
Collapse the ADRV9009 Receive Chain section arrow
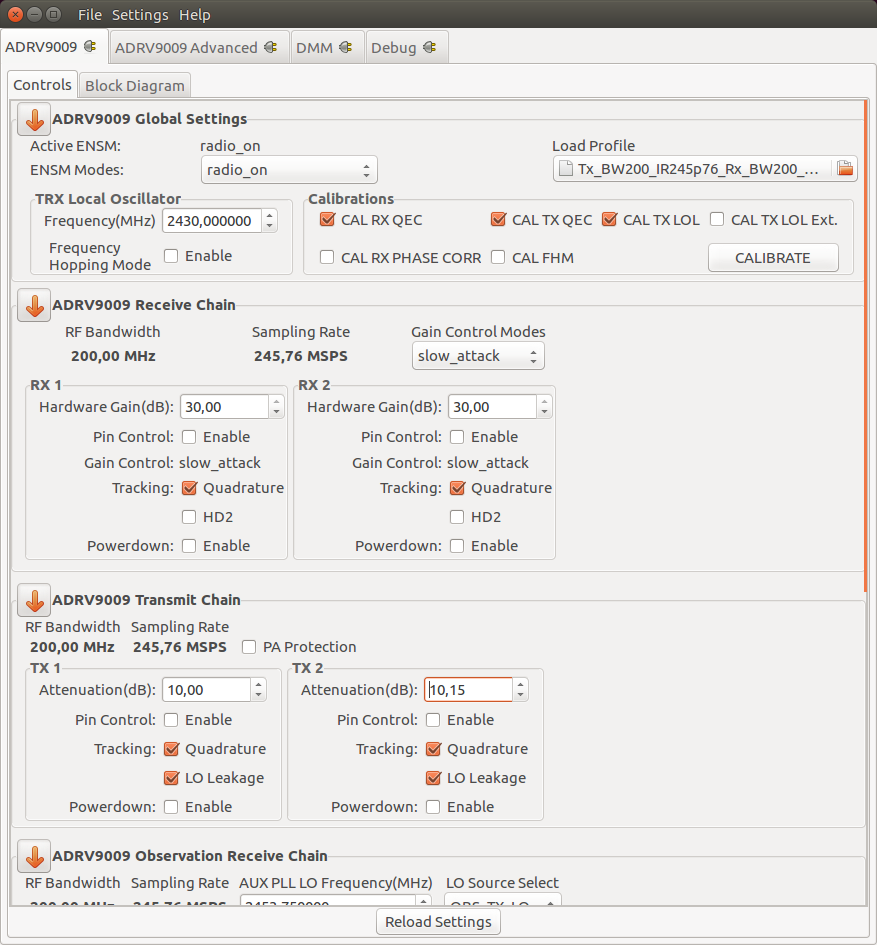coord(33,305)
